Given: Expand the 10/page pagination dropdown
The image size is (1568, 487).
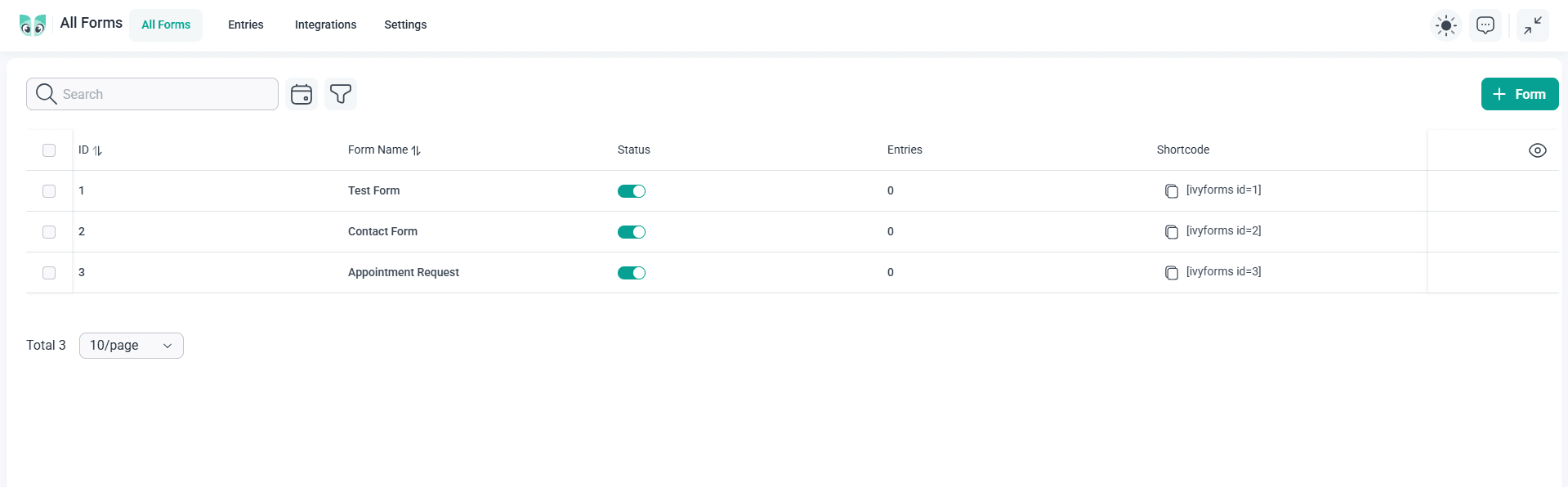Looking at the screenshot, I should tap(131, 346).
